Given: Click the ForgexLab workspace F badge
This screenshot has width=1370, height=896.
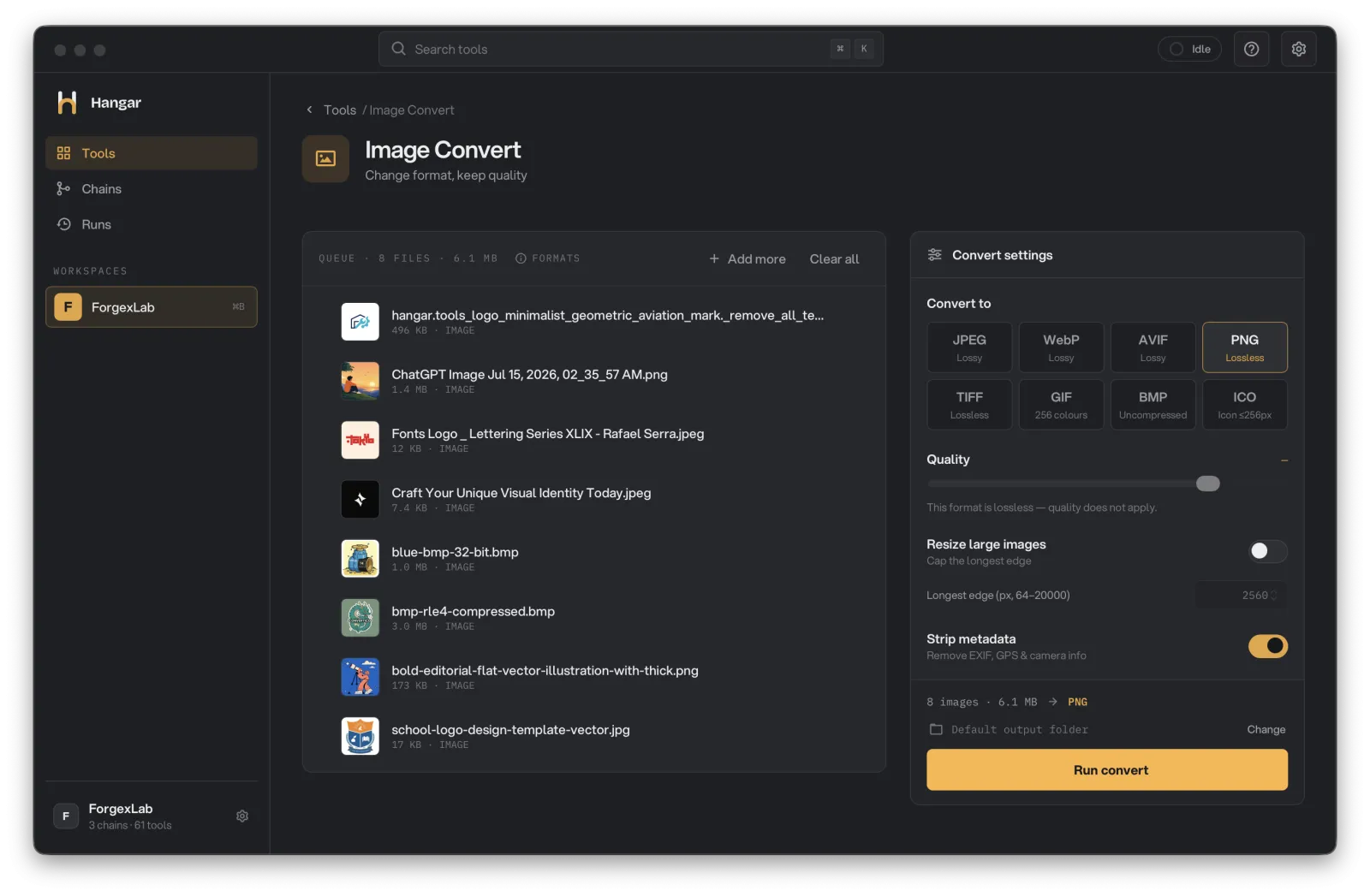Looking at the screenshot, I should [x=68, y=307].
